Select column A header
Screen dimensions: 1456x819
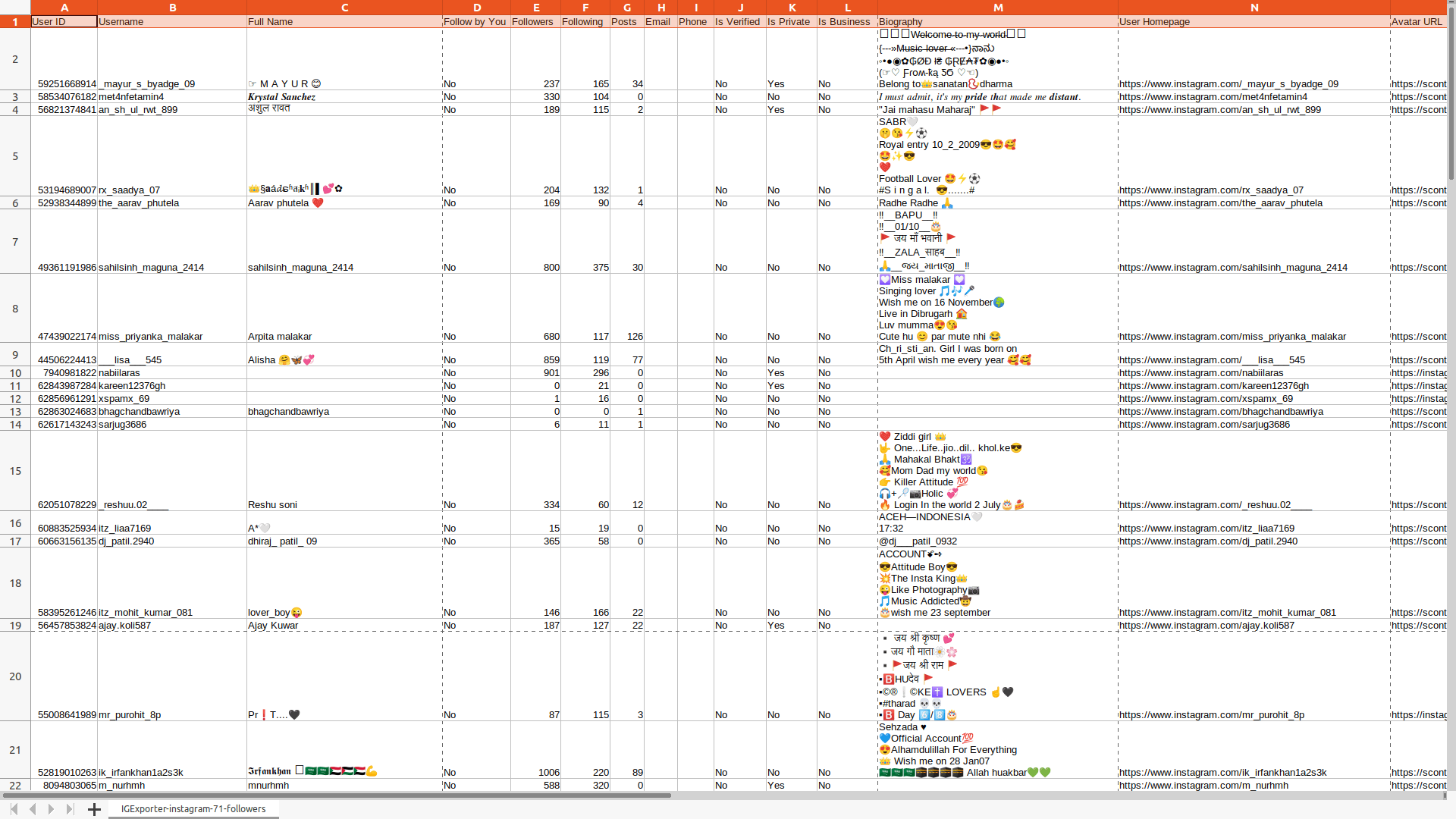64,8
